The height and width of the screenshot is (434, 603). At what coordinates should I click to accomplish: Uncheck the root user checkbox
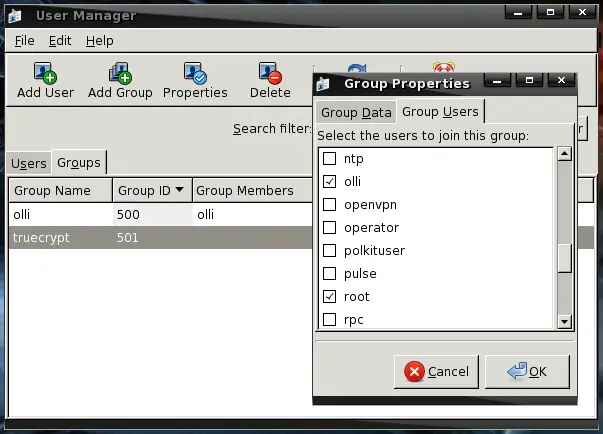330,296
